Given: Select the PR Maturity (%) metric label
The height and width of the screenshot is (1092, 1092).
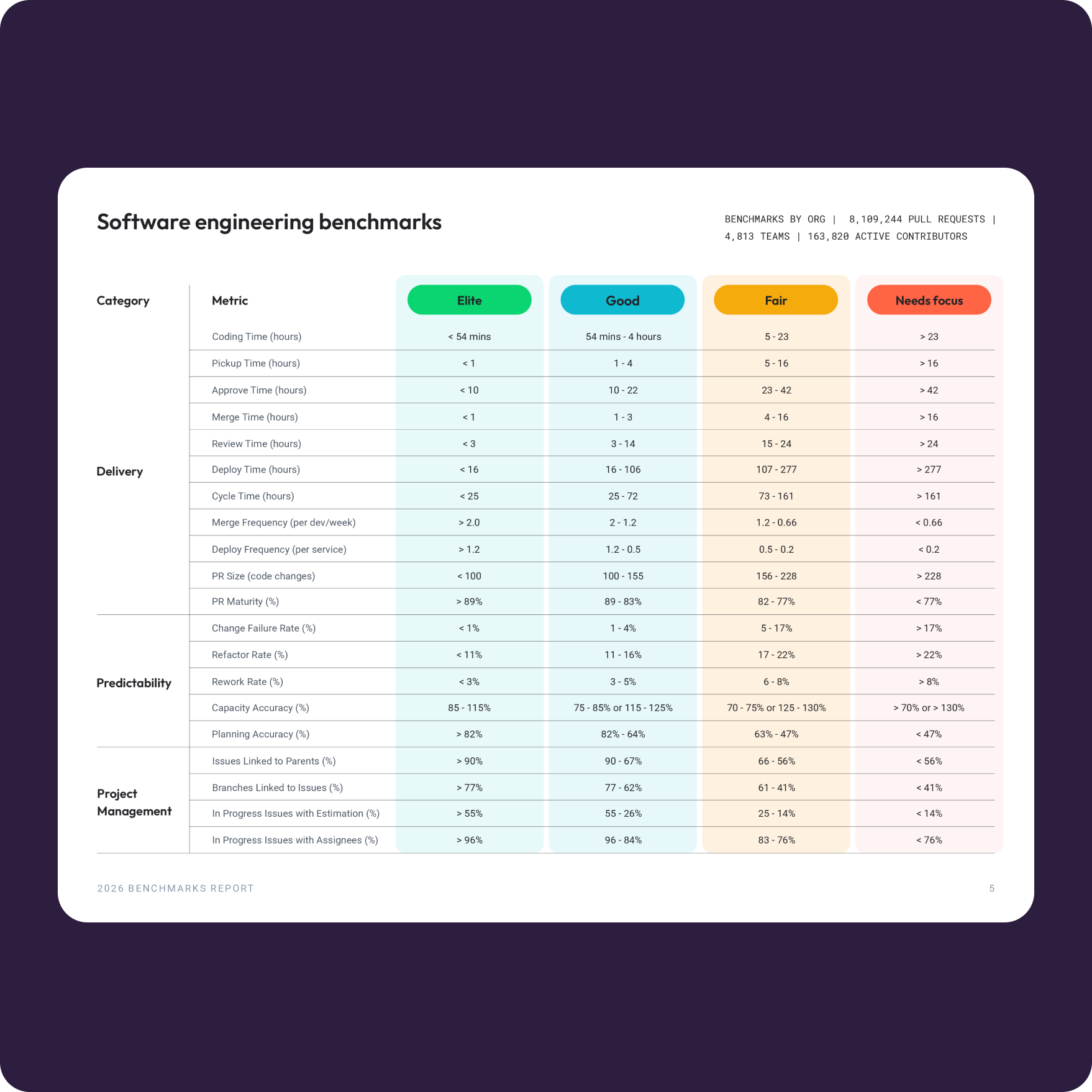Looking at the screenshot, I should pos(245,601).
